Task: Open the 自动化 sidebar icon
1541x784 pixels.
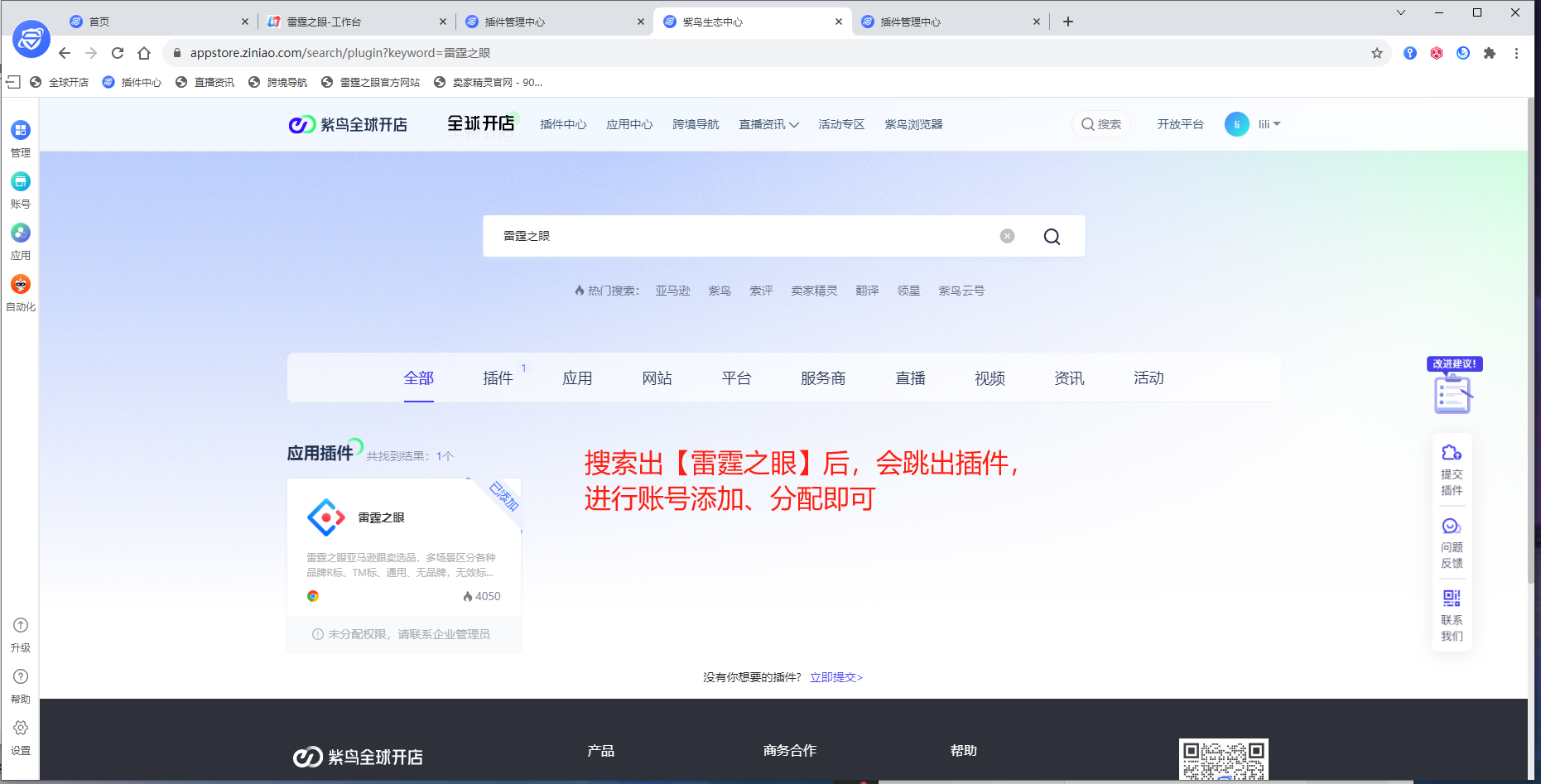Action: [x=21, y=285]
